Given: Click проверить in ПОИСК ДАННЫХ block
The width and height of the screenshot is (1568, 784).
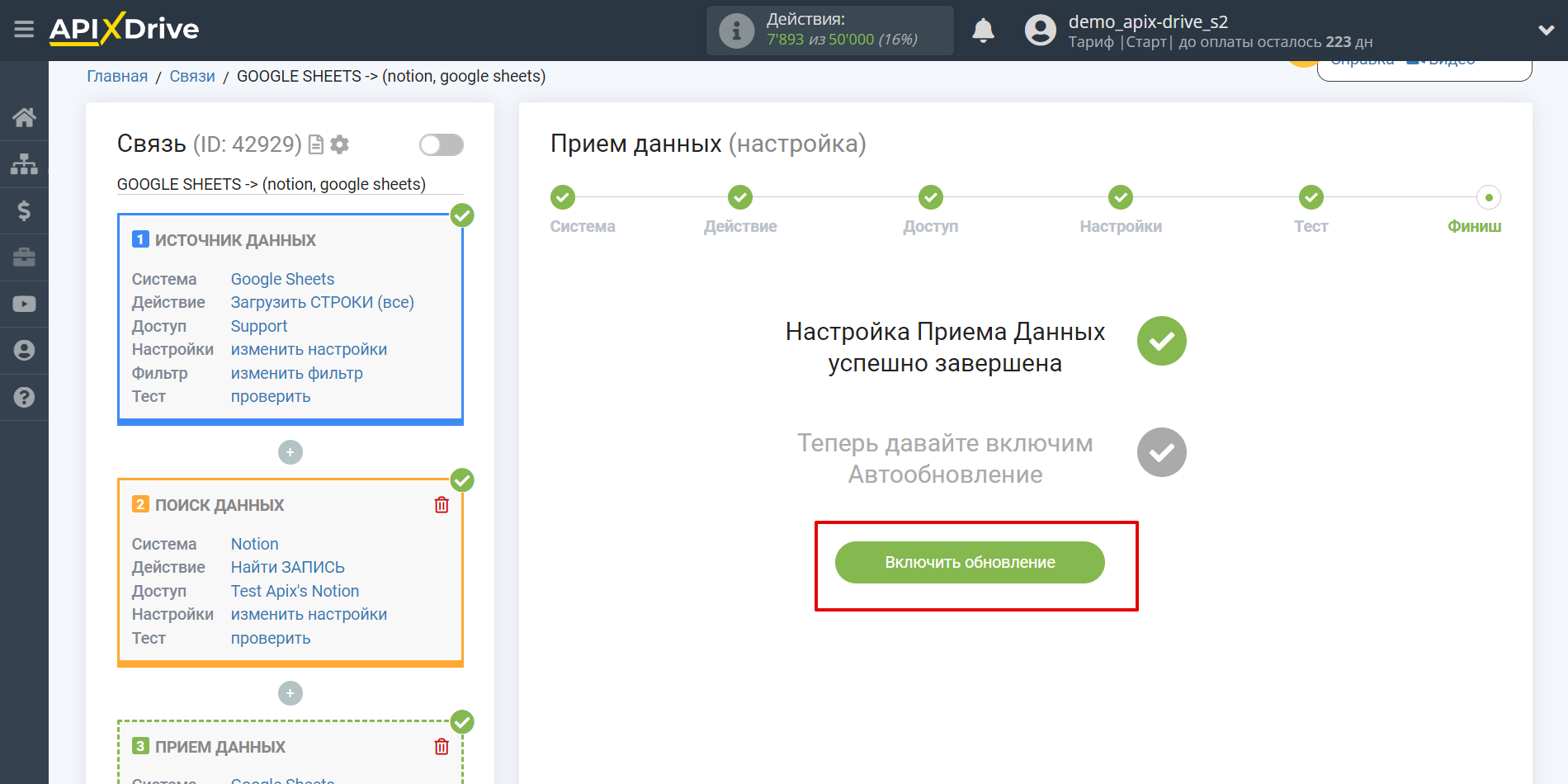Looking at the screenshot, I should [271, 638].
